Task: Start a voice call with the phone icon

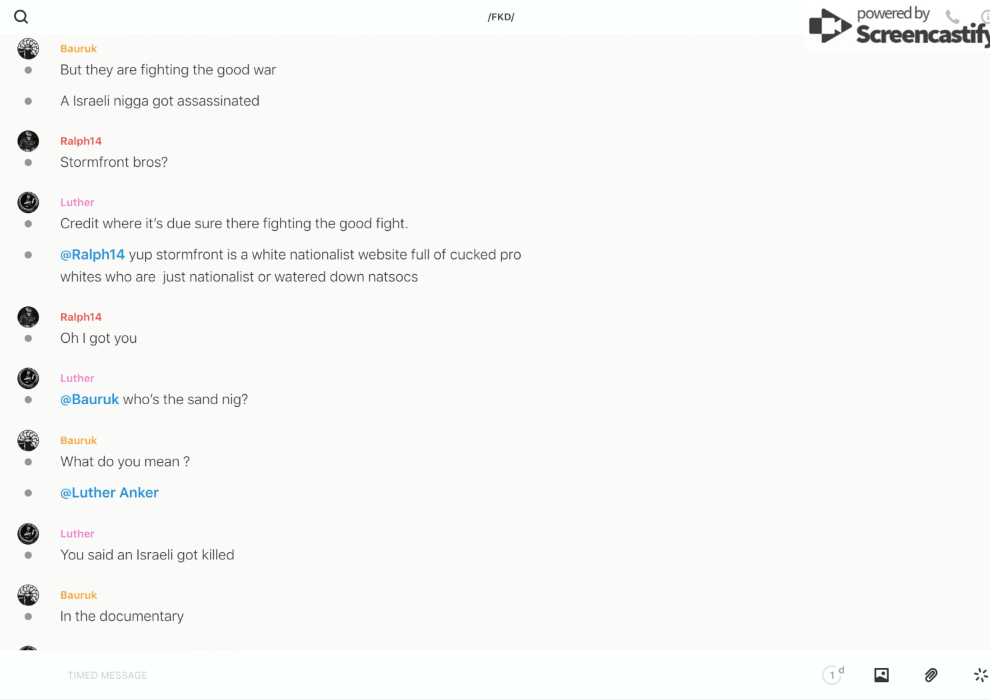Action: click(952, 17)
